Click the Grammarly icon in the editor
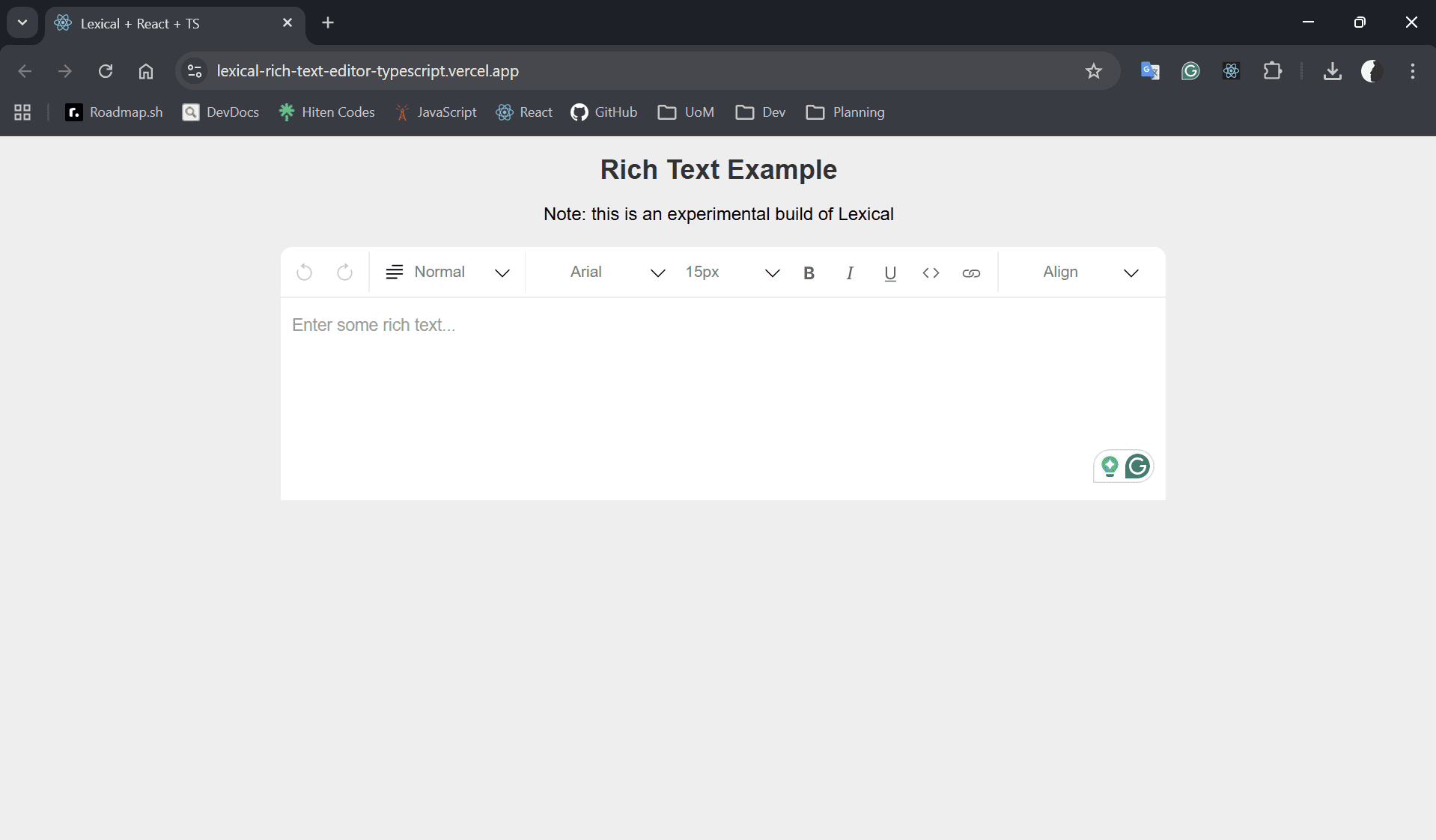The width and height of the screenshot is (1436, 840). [1137, 466]
